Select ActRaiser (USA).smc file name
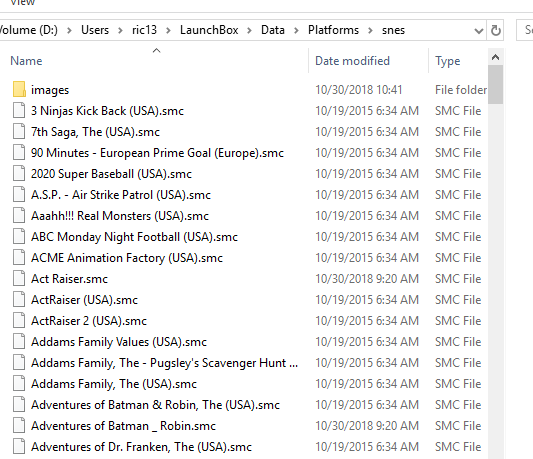The height and width of the screenshot is (459, 533). point(84,300)
